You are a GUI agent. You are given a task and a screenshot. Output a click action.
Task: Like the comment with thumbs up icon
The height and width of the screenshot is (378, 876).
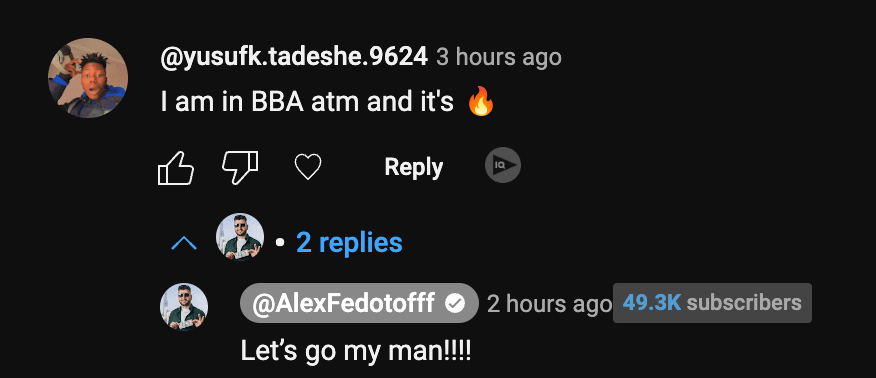176,168
